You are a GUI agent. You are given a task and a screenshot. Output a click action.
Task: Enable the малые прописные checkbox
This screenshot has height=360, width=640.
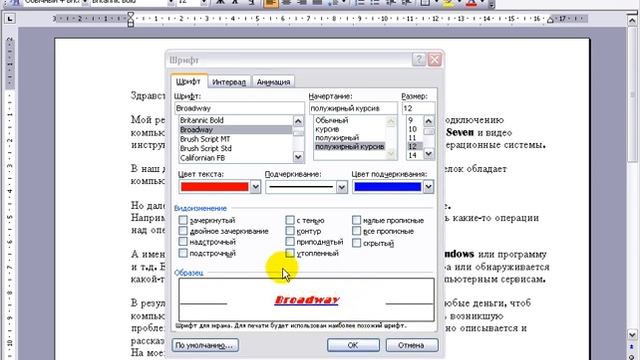pos(356,220)
